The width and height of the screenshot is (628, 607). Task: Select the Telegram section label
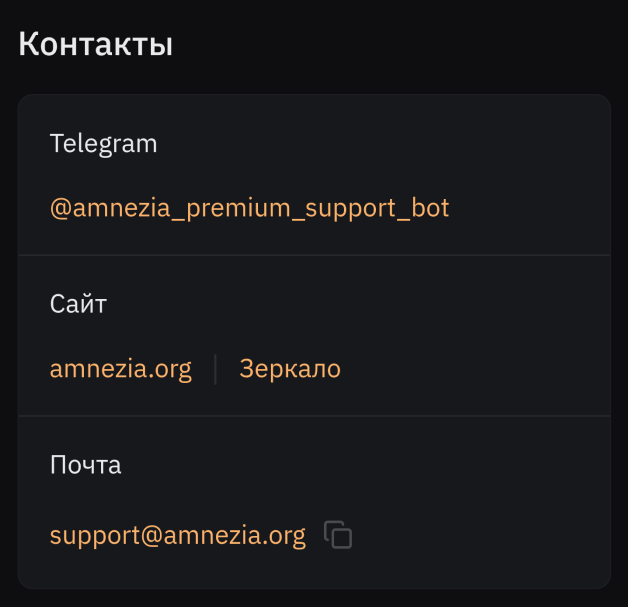click(104, 143)
